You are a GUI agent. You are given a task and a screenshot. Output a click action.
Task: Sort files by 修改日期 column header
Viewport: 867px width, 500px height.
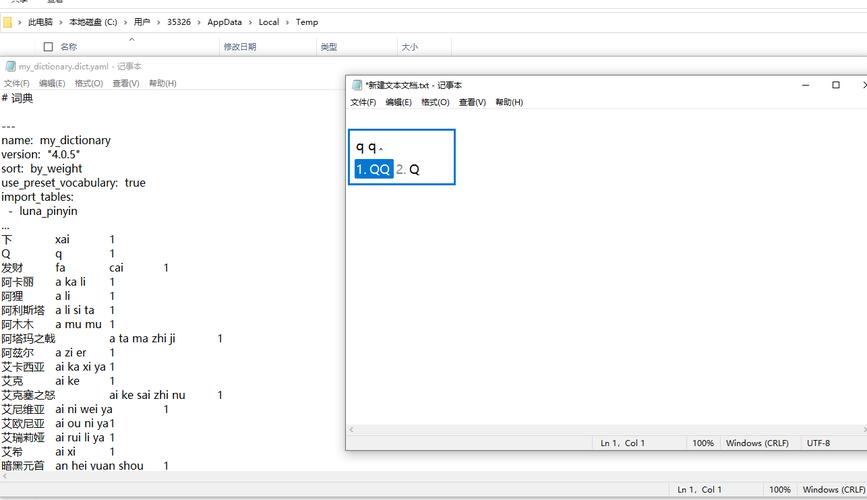pos(240,47)
